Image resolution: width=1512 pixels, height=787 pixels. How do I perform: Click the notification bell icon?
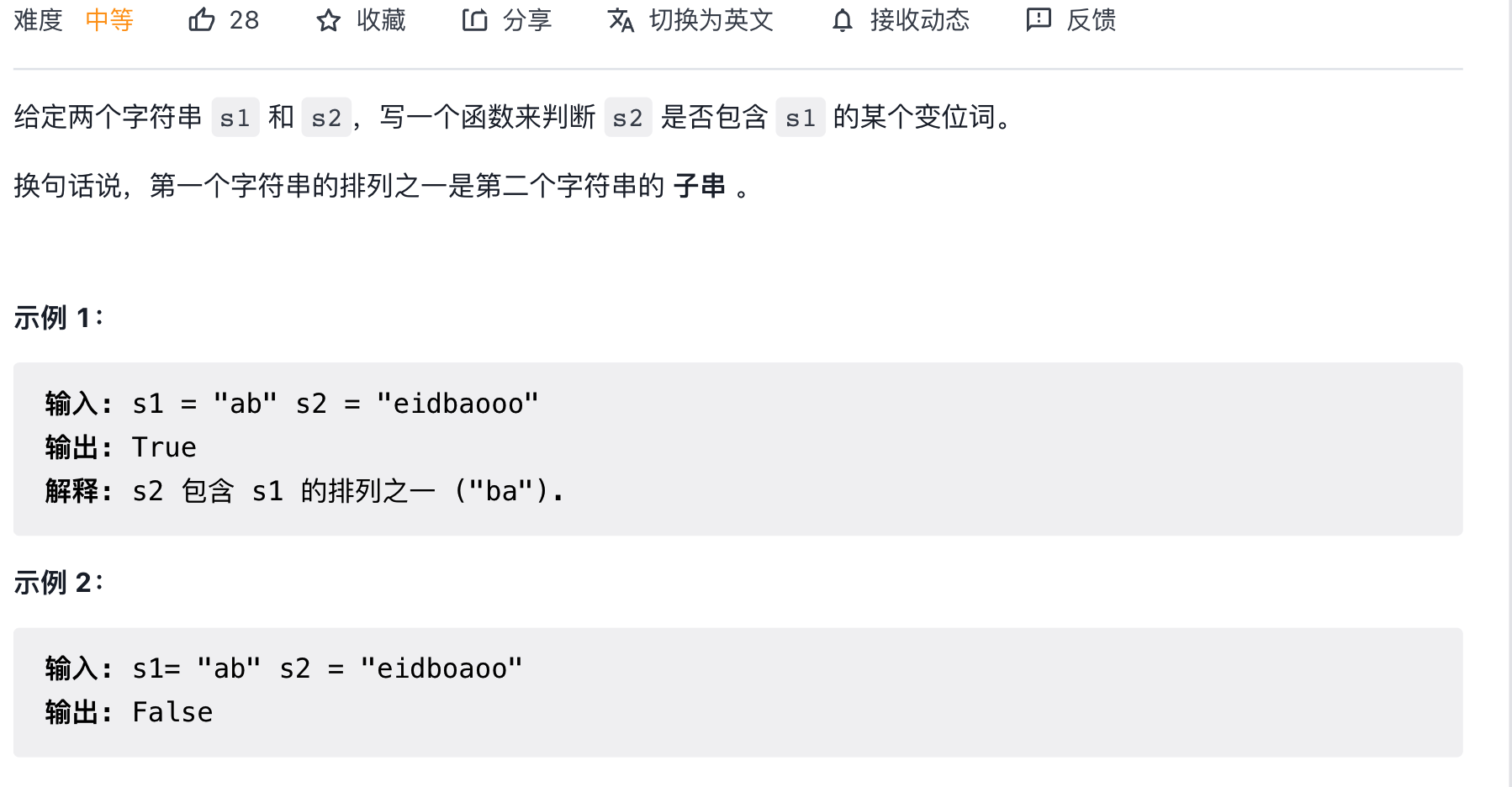point(842,20)
